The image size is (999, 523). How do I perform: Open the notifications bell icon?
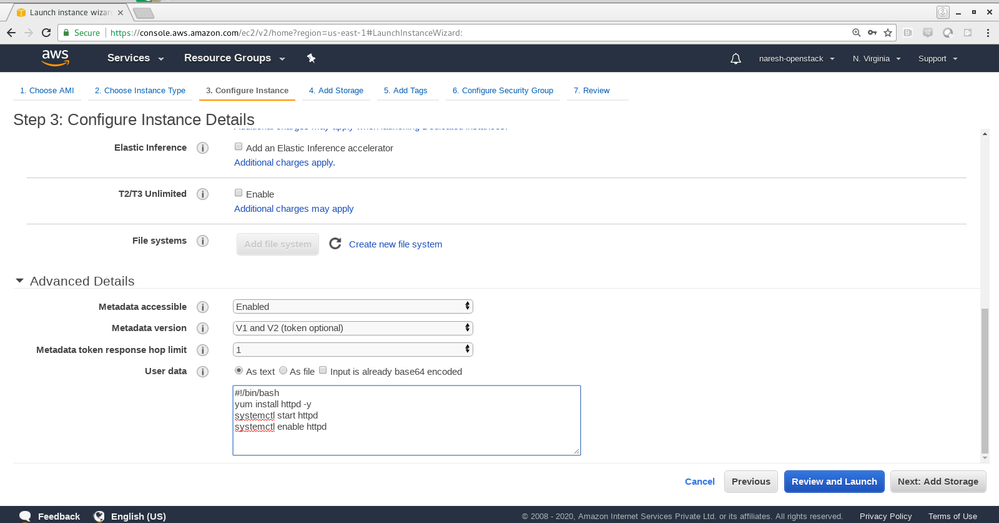pos(736,59)
